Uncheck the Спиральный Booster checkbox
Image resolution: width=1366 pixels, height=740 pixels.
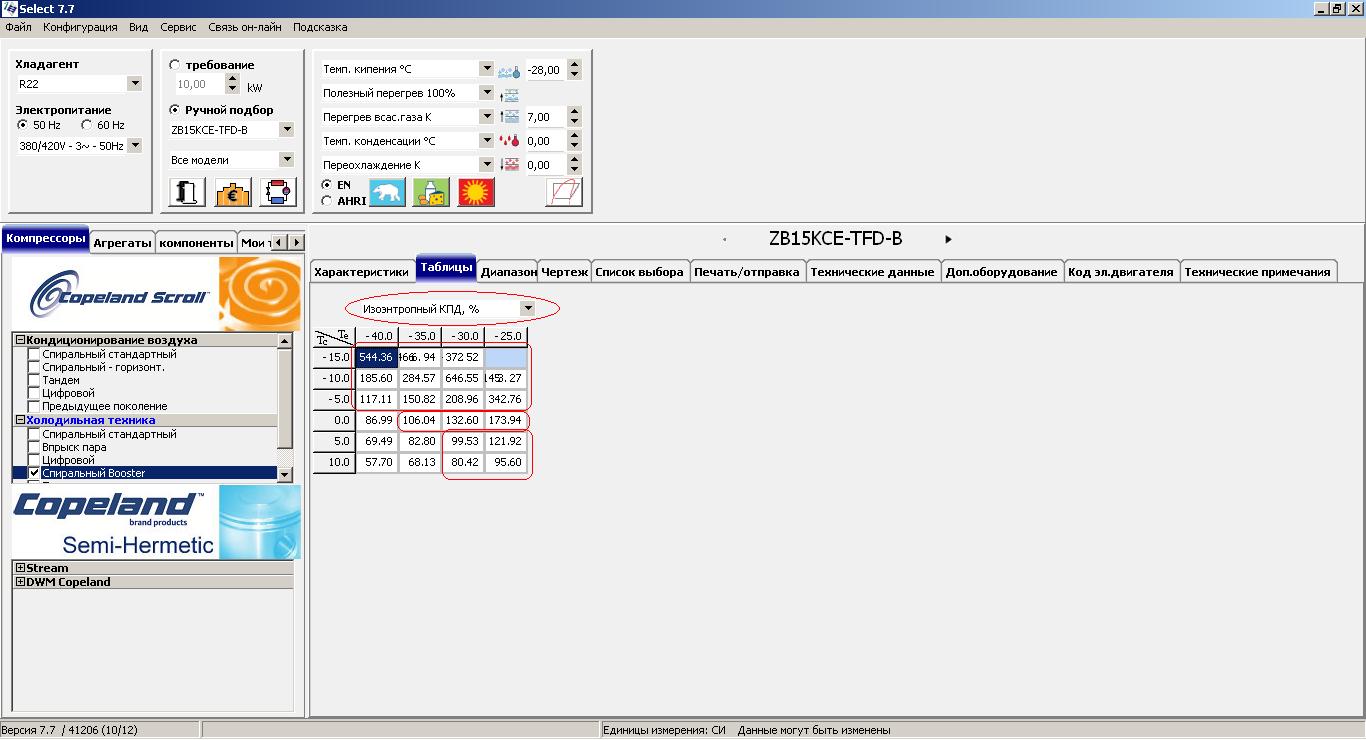34,473
